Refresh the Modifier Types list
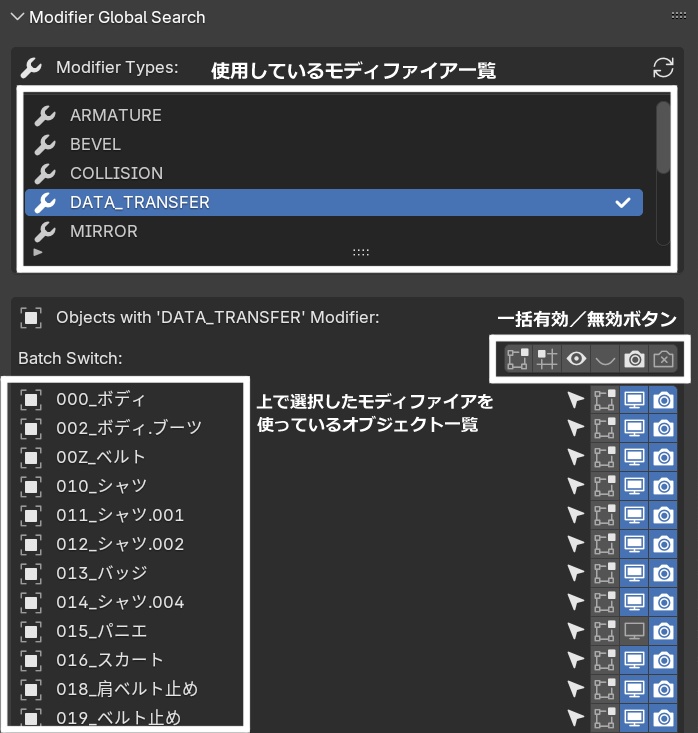The image size is (698, 733). click(663, 68)
